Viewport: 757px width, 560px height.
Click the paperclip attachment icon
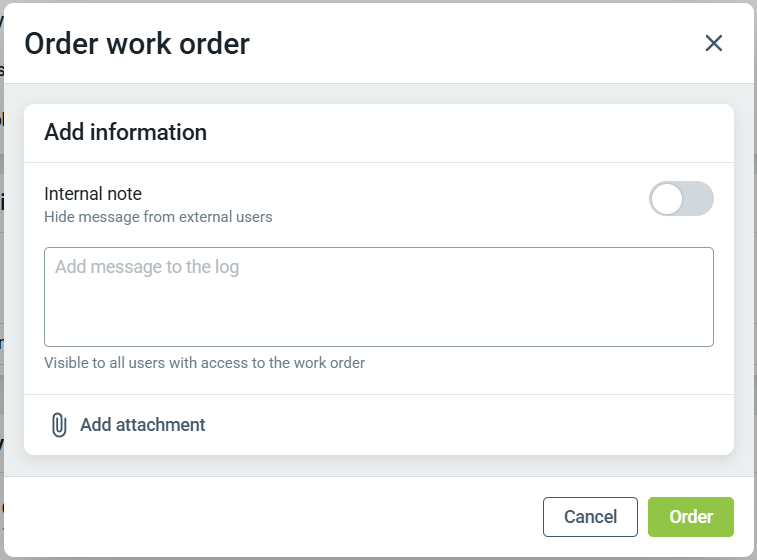59,425
